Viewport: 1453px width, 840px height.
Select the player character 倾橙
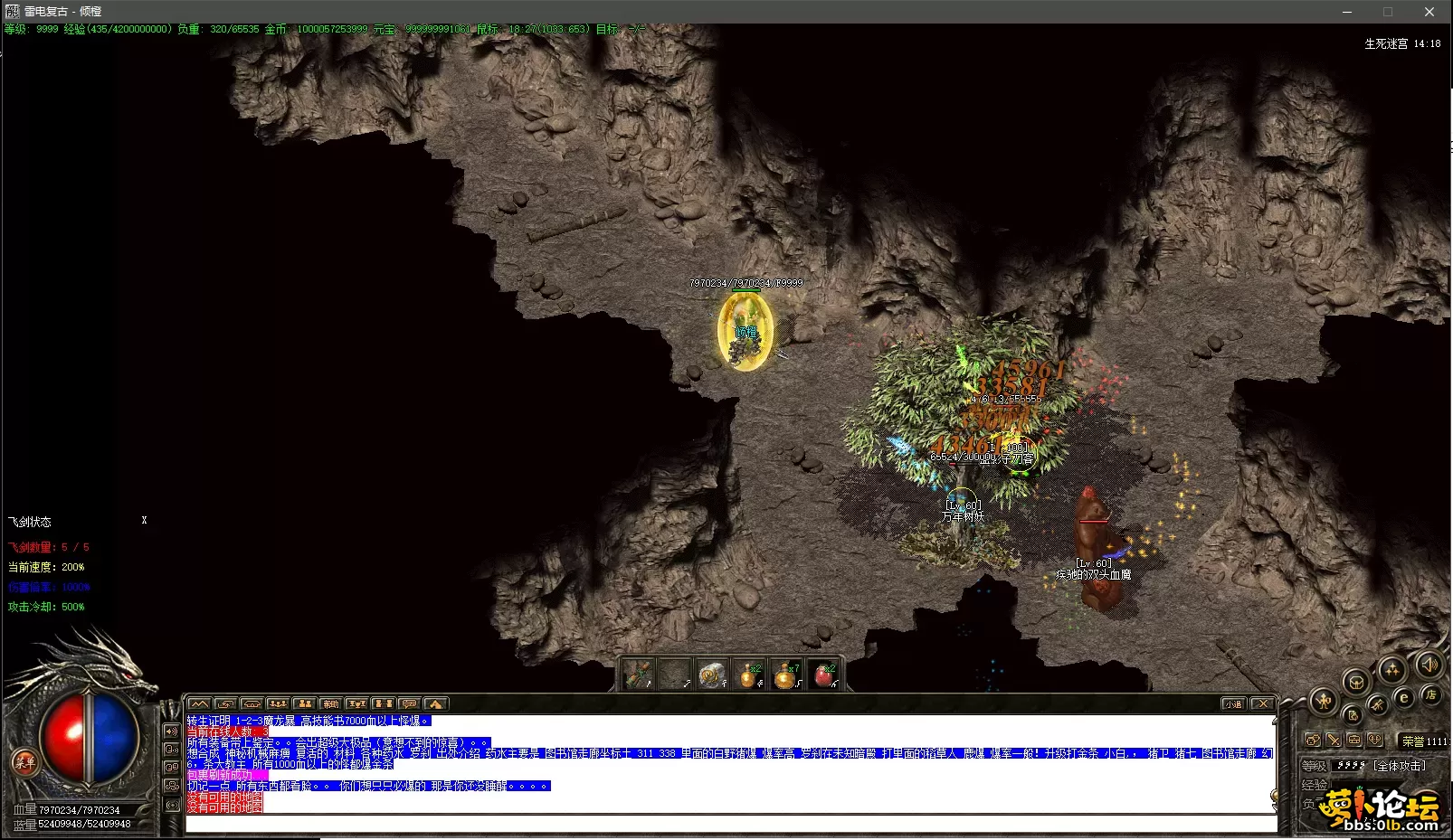745,332
